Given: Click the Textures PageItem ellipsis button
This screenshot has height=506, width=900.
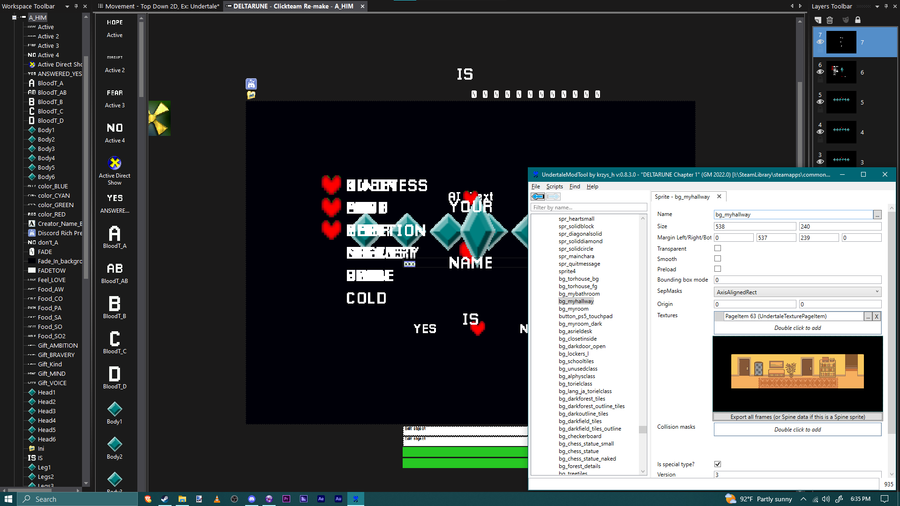Looking at the screenshot, I should pos(868,316).
